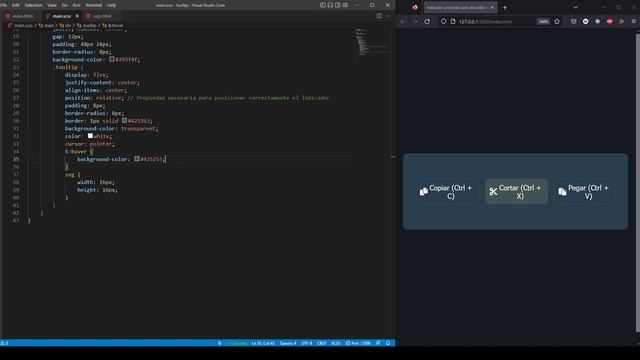Bookmark this page with the star

point(557,22)
